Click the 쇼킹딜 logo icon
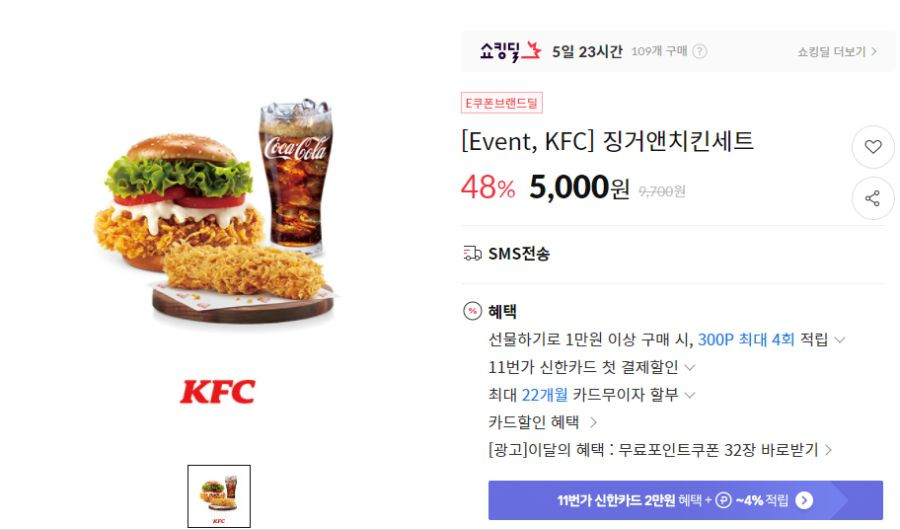Viewport: 900px width, 530px height. (510, 51)
